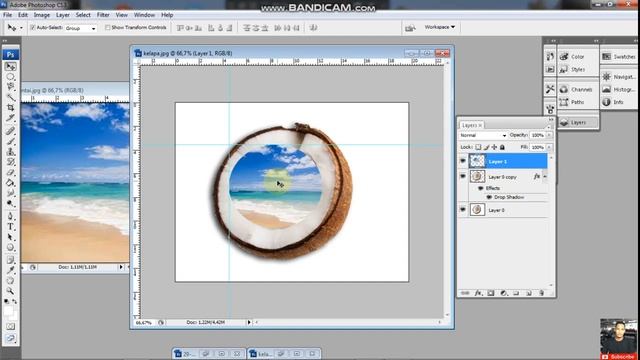Open the File menu
This screenshot has height=360, width=640.
point(7,15)
